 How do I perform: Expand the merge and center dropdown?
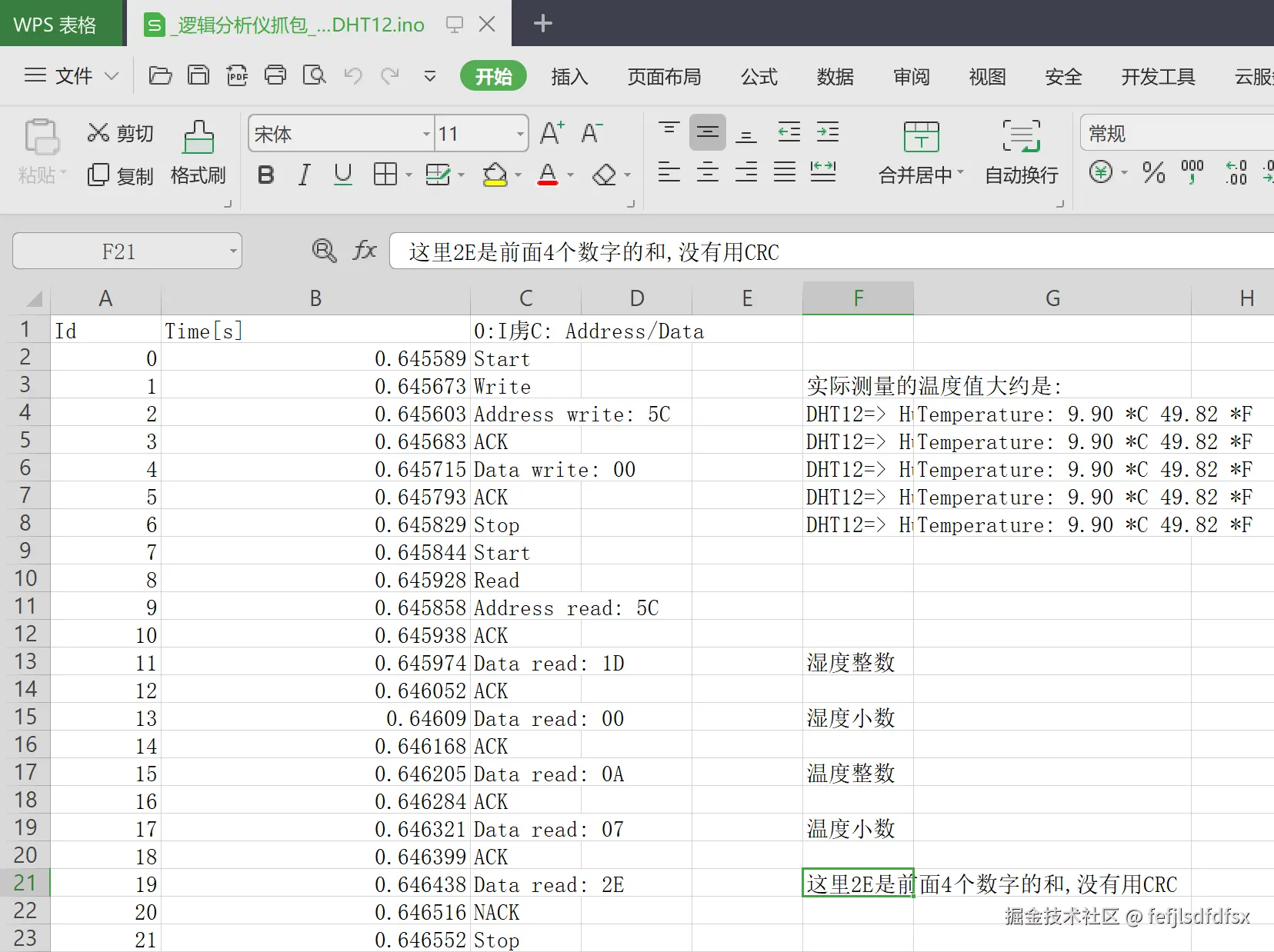[960, 173]
